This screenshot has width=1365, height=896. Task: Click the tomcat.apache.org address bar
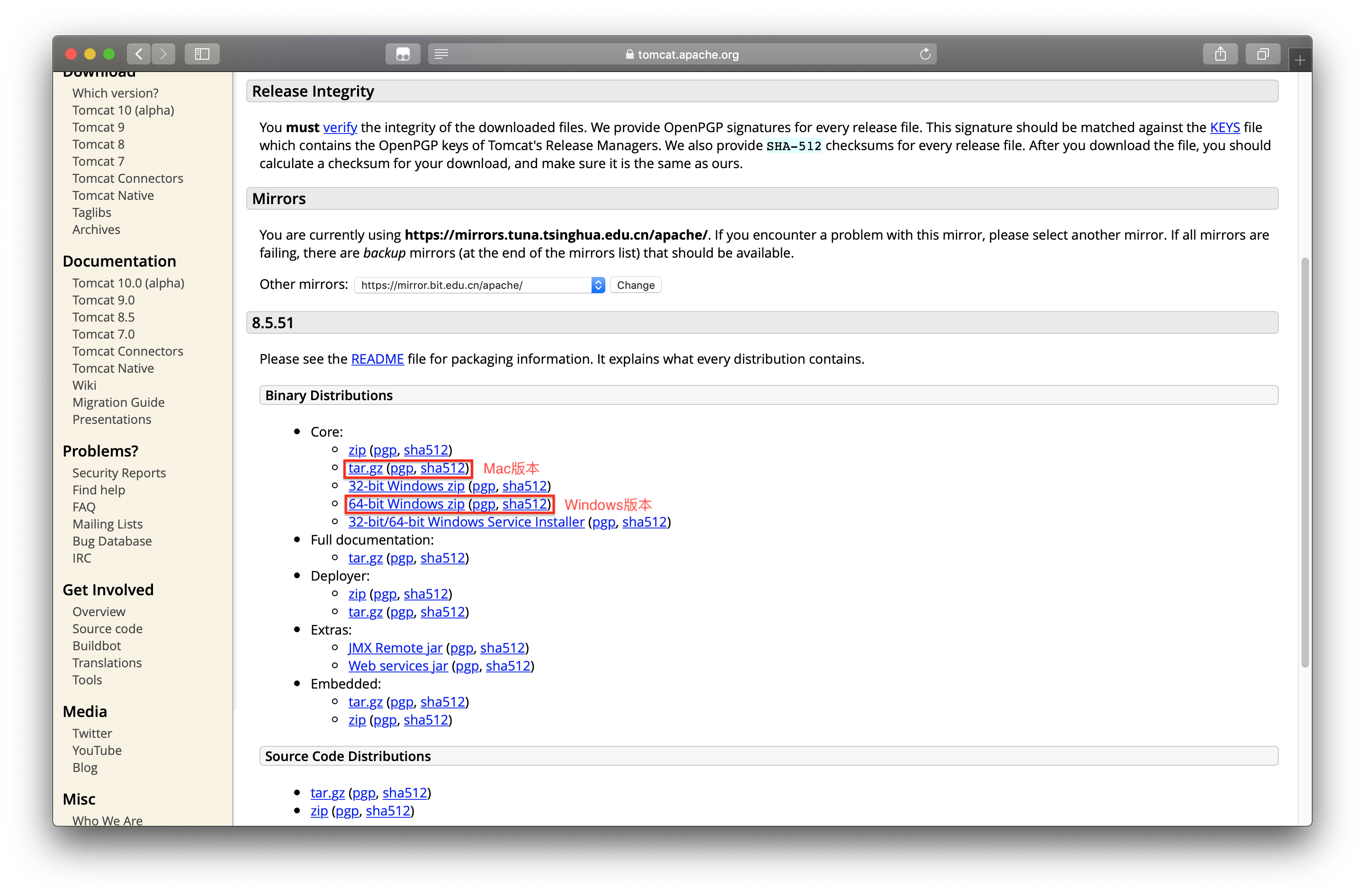point(688,54)
